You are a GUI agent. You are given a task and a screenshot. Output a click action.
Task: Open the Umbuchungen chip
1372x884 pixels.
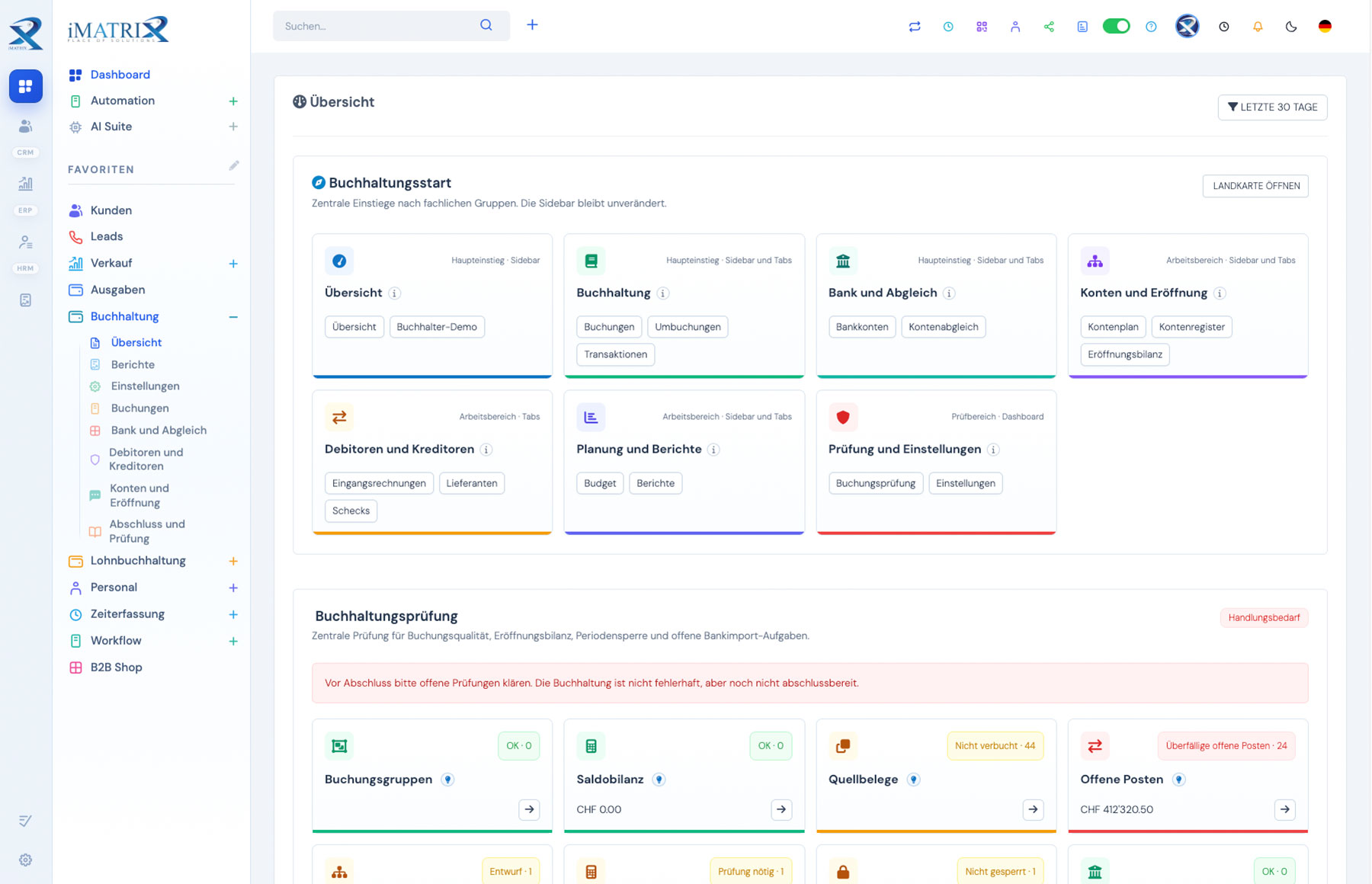pos(688,327)
